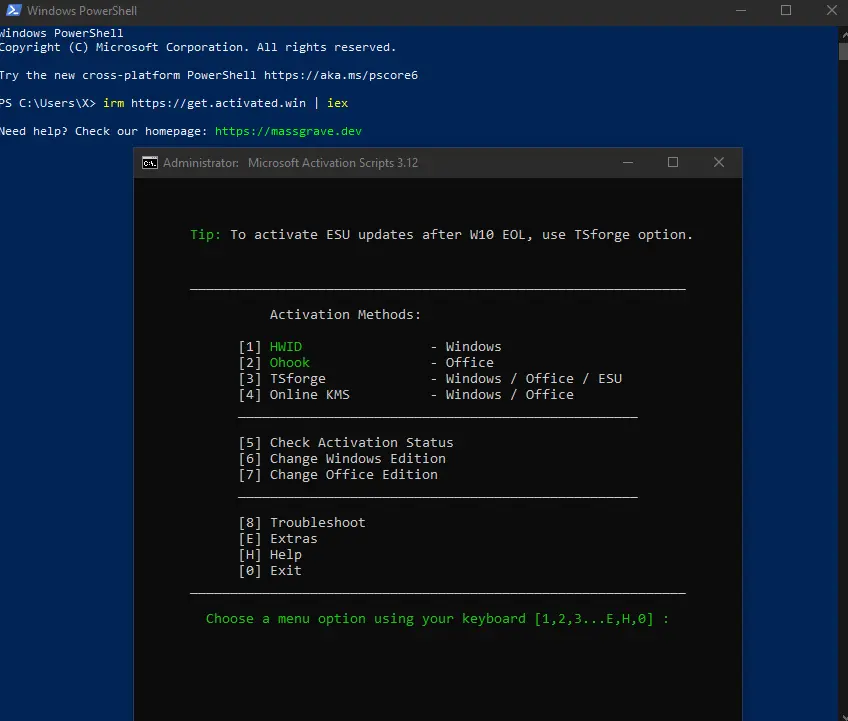Click 'Windows / Office' beside Online KMS
Image resolution: width=848 pixels, height=721 pixels.
click(509, 395)
